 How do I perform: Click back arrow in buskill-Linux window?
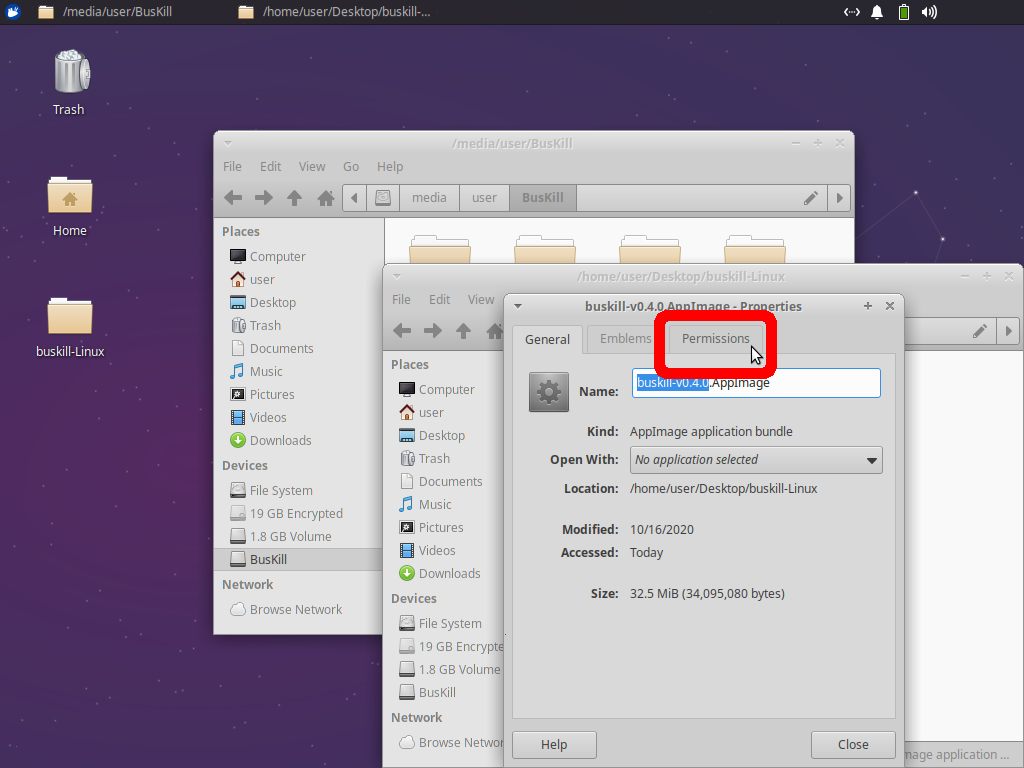[402, 330]
